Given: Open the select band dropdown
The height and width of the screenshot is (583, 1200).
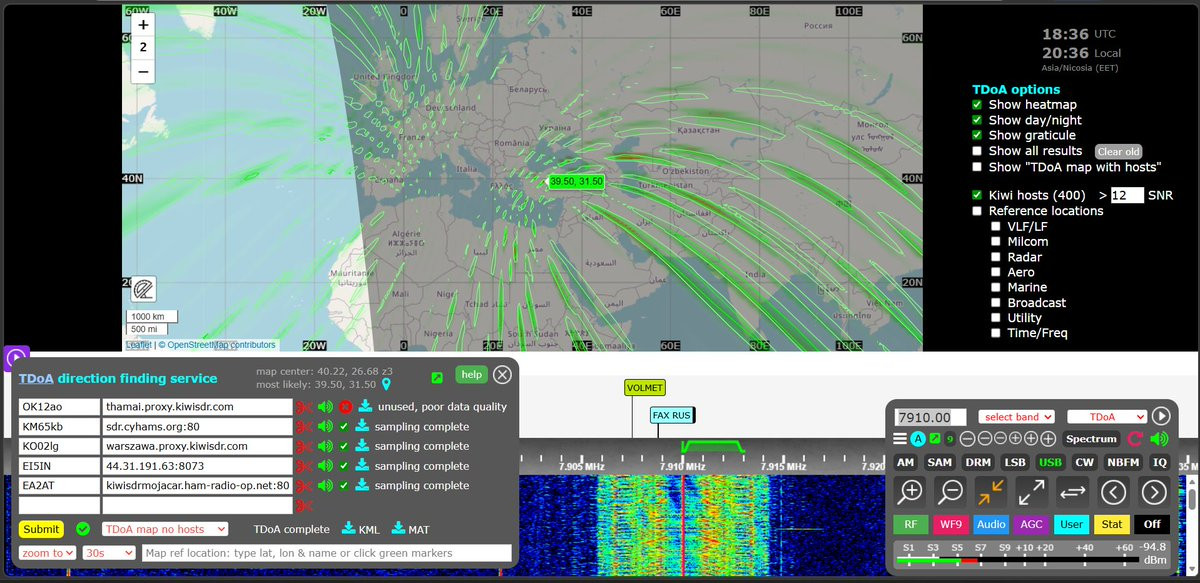Looking at the screenshot, I should pos(1017,417).
